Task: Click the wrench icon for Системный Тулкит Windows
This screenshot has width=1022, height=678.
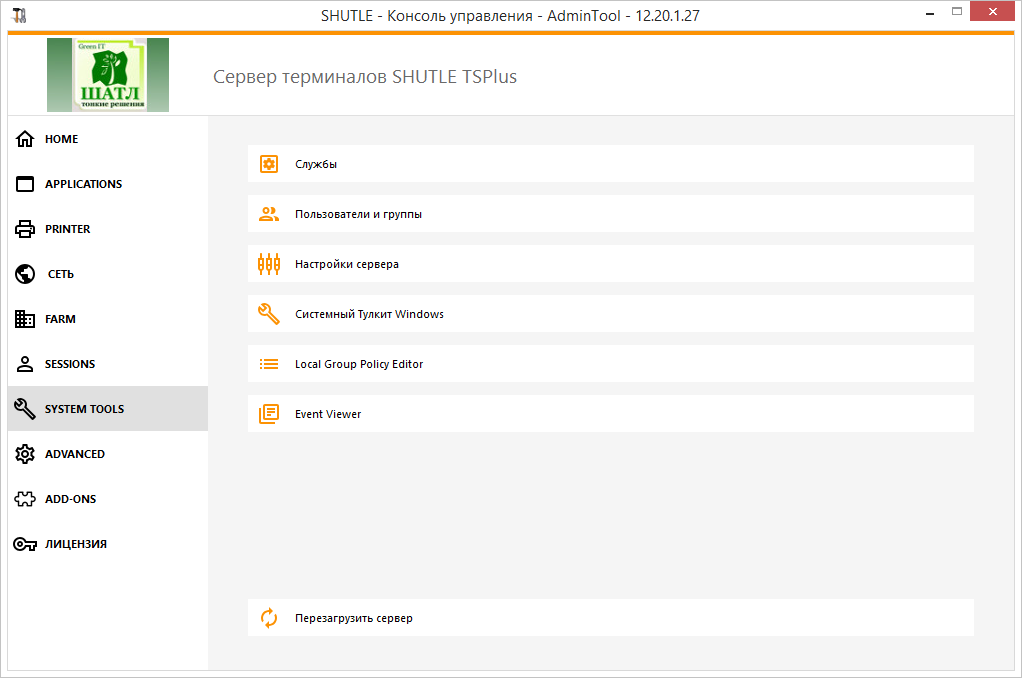Action: point(268,313)
